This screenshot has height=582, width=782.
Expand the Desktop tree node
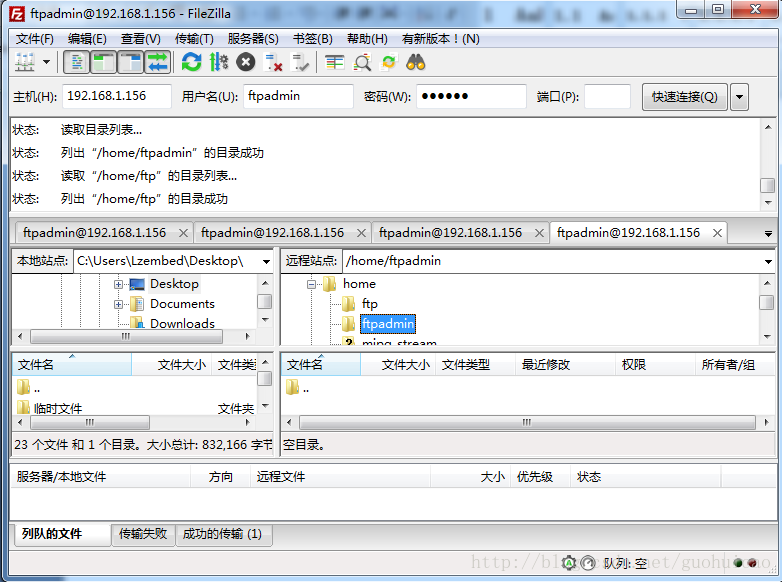(x=118, y=284)
